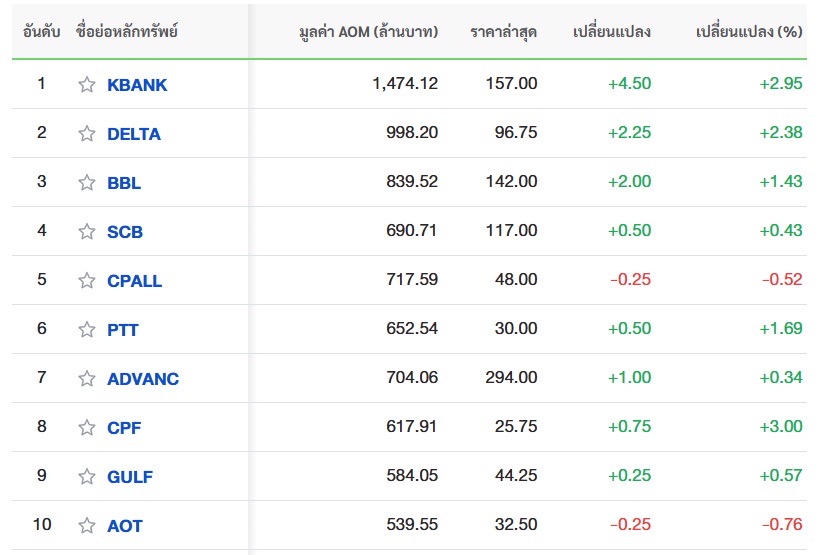The width and height of the screenshot is (825, 555).
Task: Mark SCB with the star icon
Action: coord(87,231)
